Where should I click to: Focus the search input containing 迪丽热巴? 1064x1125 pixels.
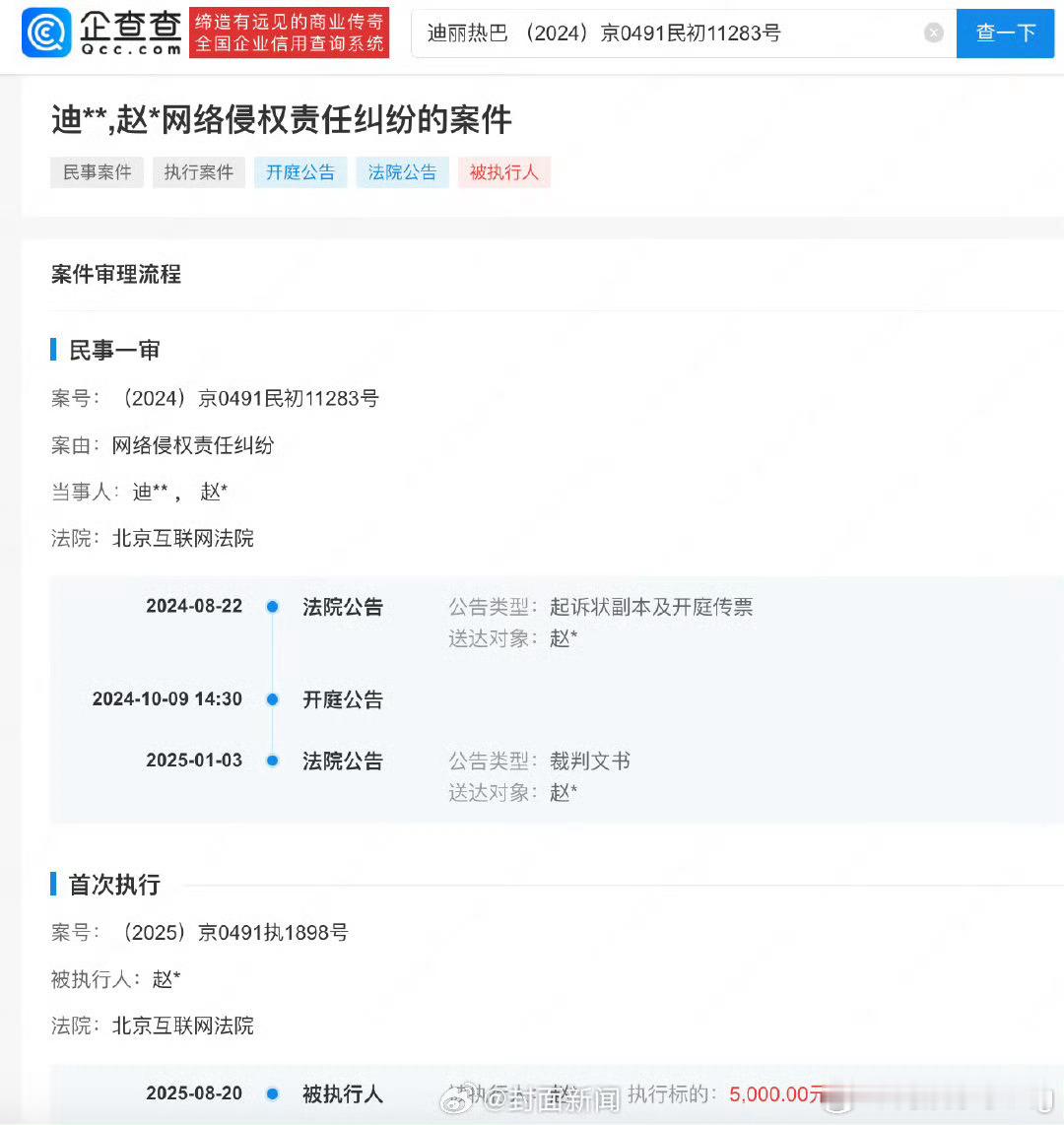coord(684,33)
